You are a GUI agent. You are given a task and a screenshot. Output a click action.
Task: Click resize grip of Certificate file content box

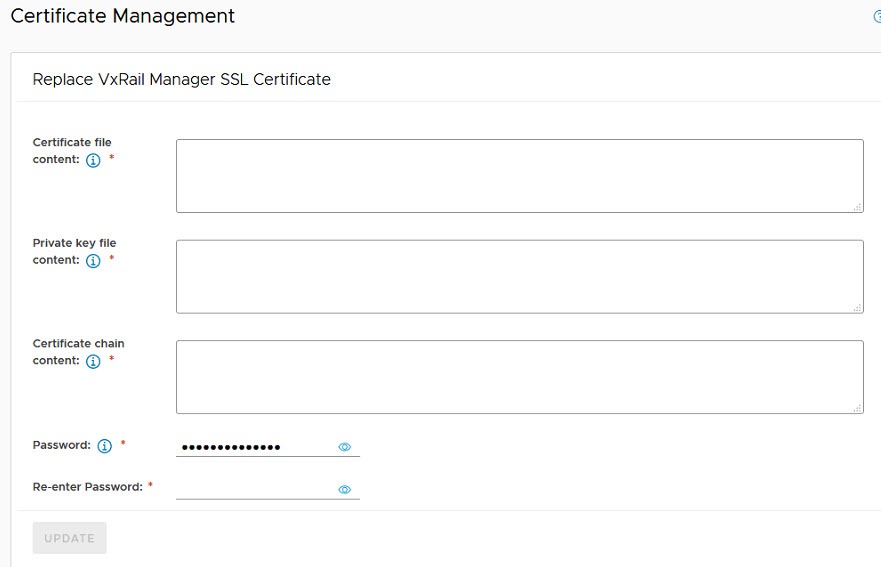click(857, 207)
